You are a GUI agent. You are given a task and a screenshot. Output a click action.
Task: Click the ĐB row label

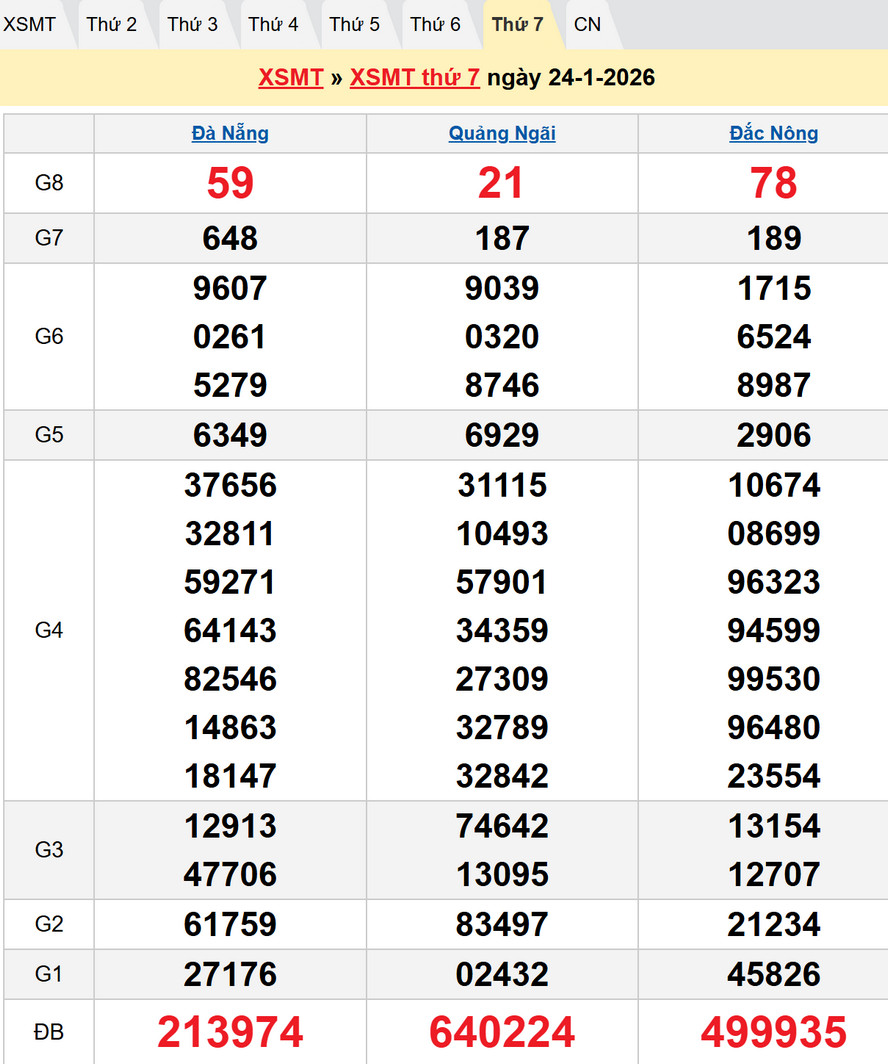tap(49, 1032)
